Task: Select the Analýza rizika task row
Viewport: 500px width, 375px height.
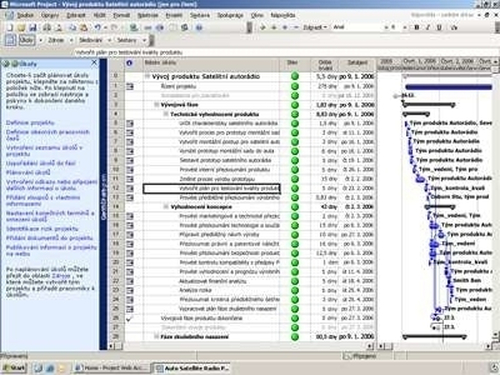Action: (x=195, y=290)
